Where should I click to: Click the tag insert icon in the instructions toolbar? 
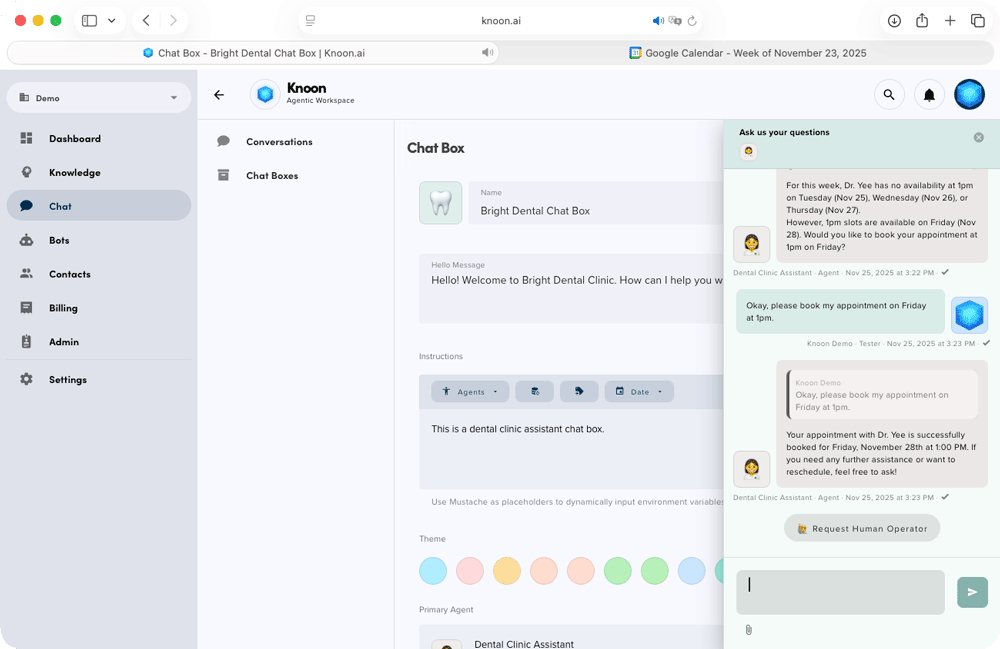click(x=579, y=391)
